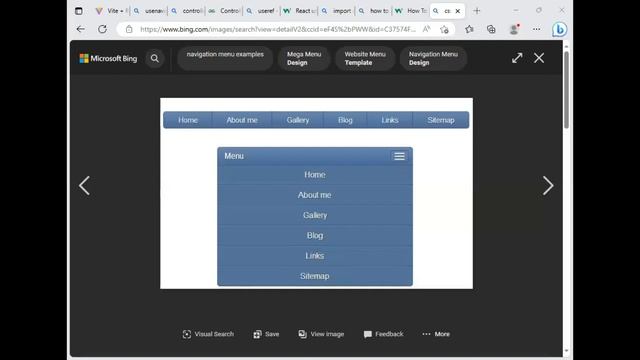
Task: Add this page to favorites star icon
Action: [444, 29]
